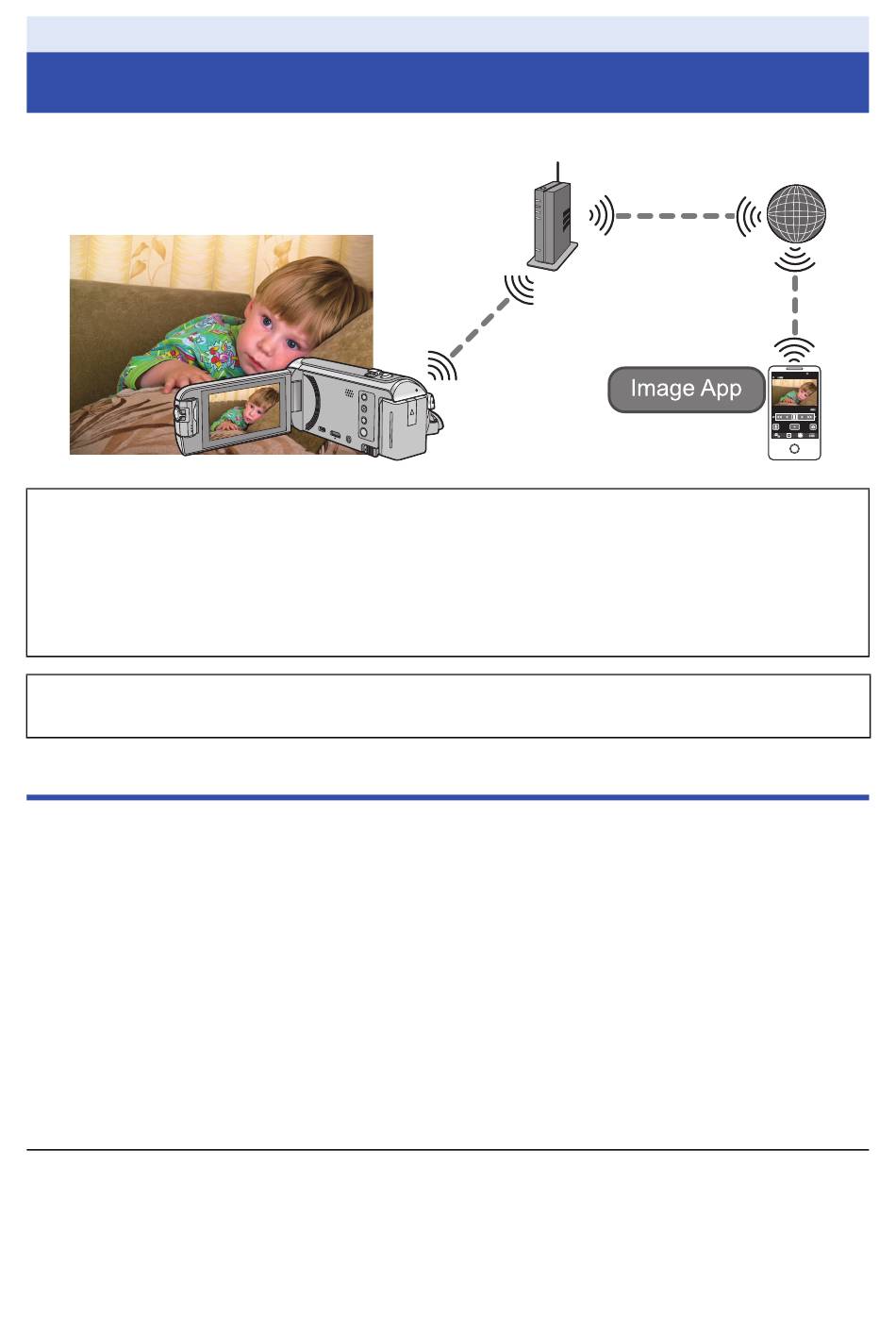Tap the smartphone's round home button
The height and width of the screenshot is (1317, 896).
[x=794, y=449]
